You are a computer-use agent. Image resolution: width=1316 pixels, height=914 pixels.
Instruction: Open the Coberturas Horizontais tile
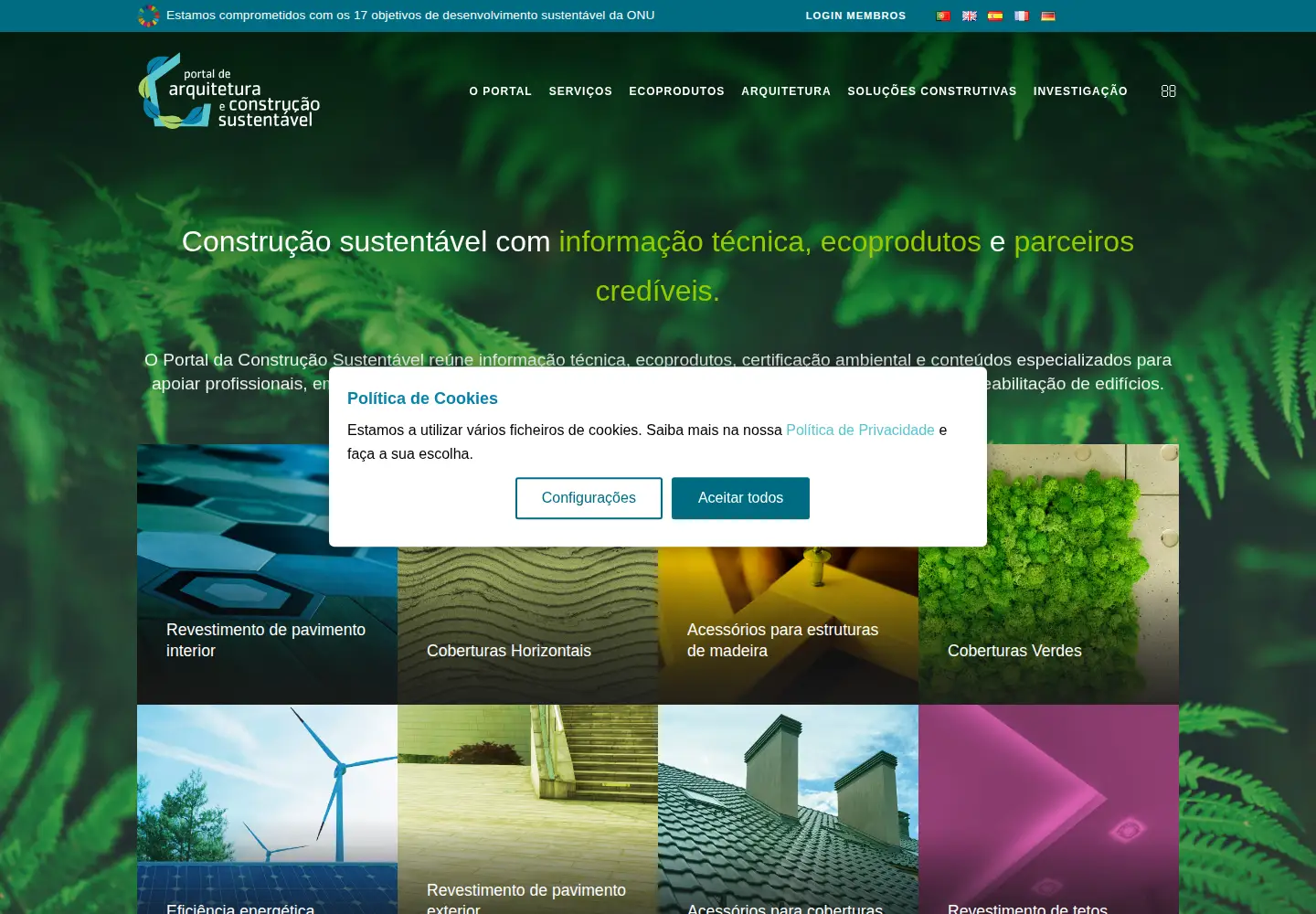tap(527, 625)
